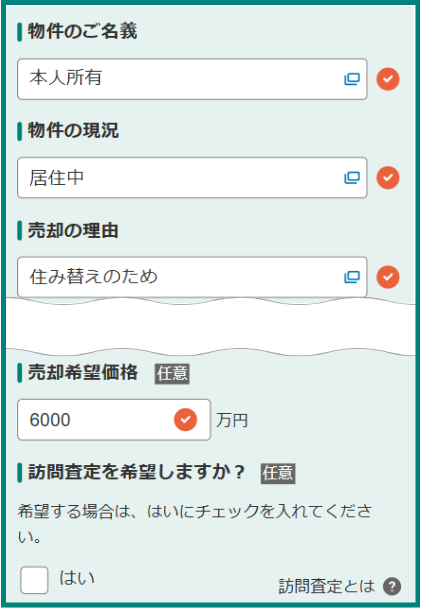Screen dimensions: 421x608
Task: Click orange checkmark beside 居住中
Action: 388,178
